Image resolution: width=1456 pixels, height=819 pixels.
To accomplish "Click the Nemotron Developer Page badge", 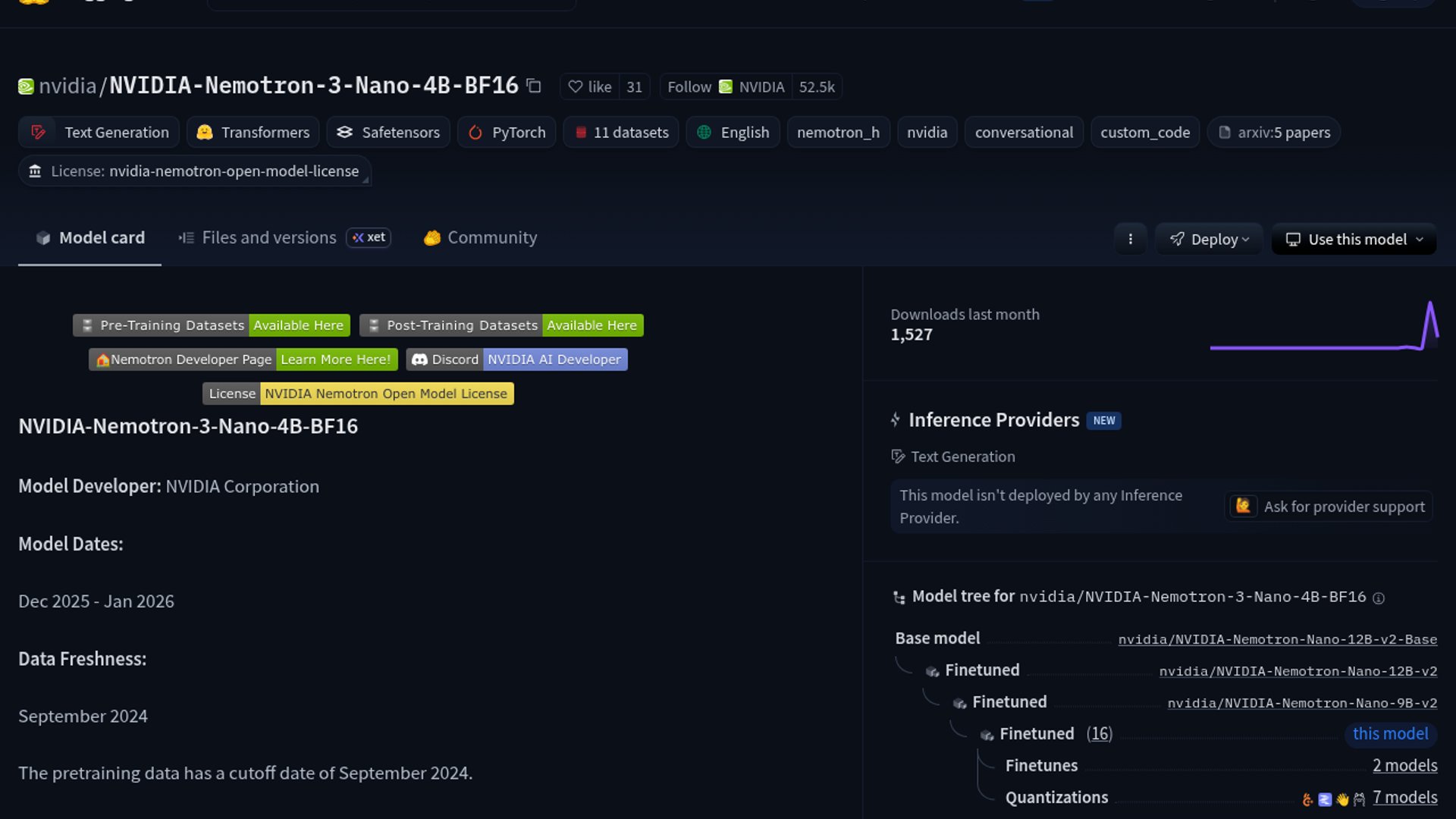I will [243, 359].
